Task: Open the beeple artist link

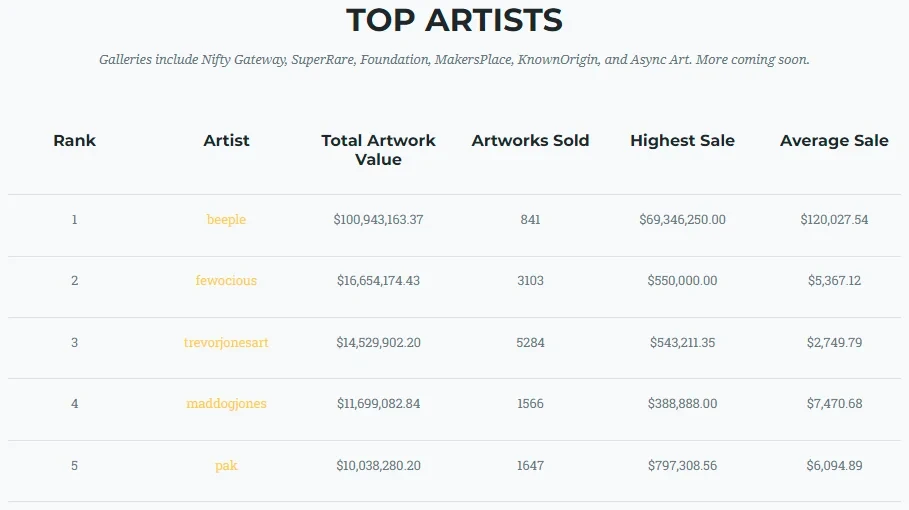Action: [x=226, y=220]
